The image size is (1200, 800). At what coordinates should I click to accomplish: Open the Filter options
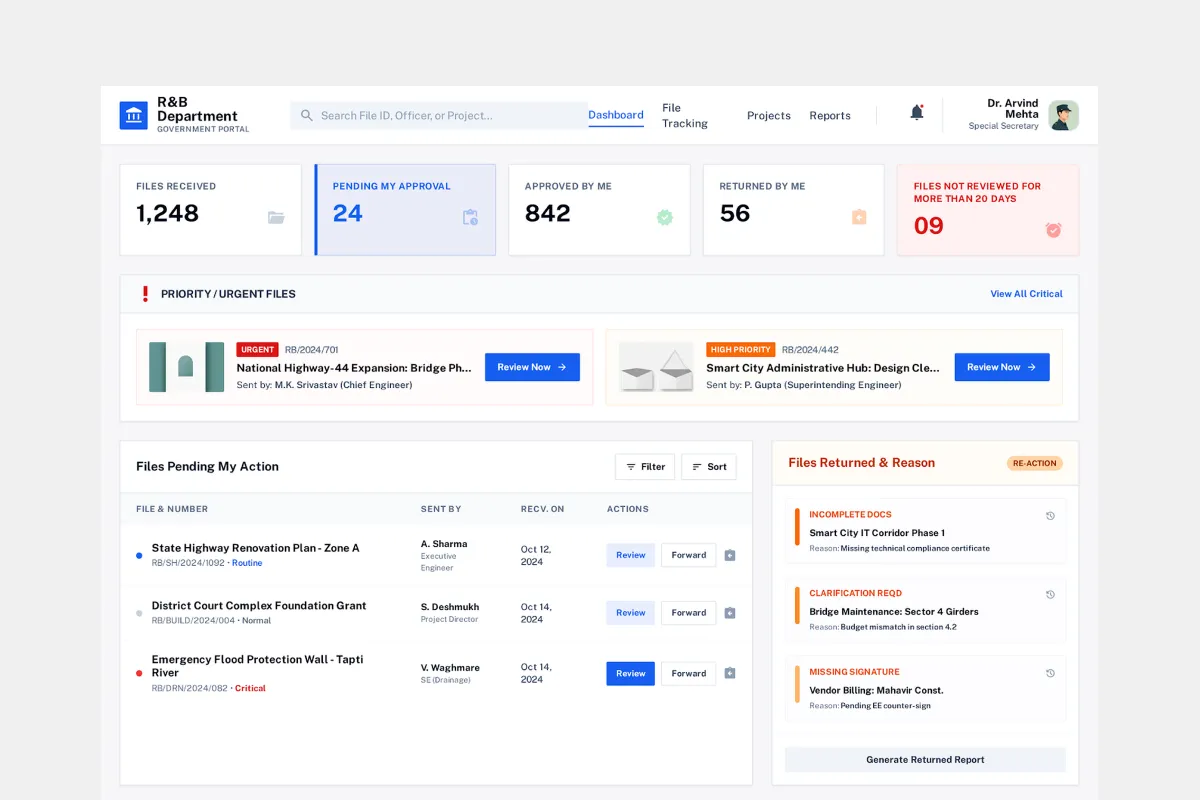pos(645,466)
